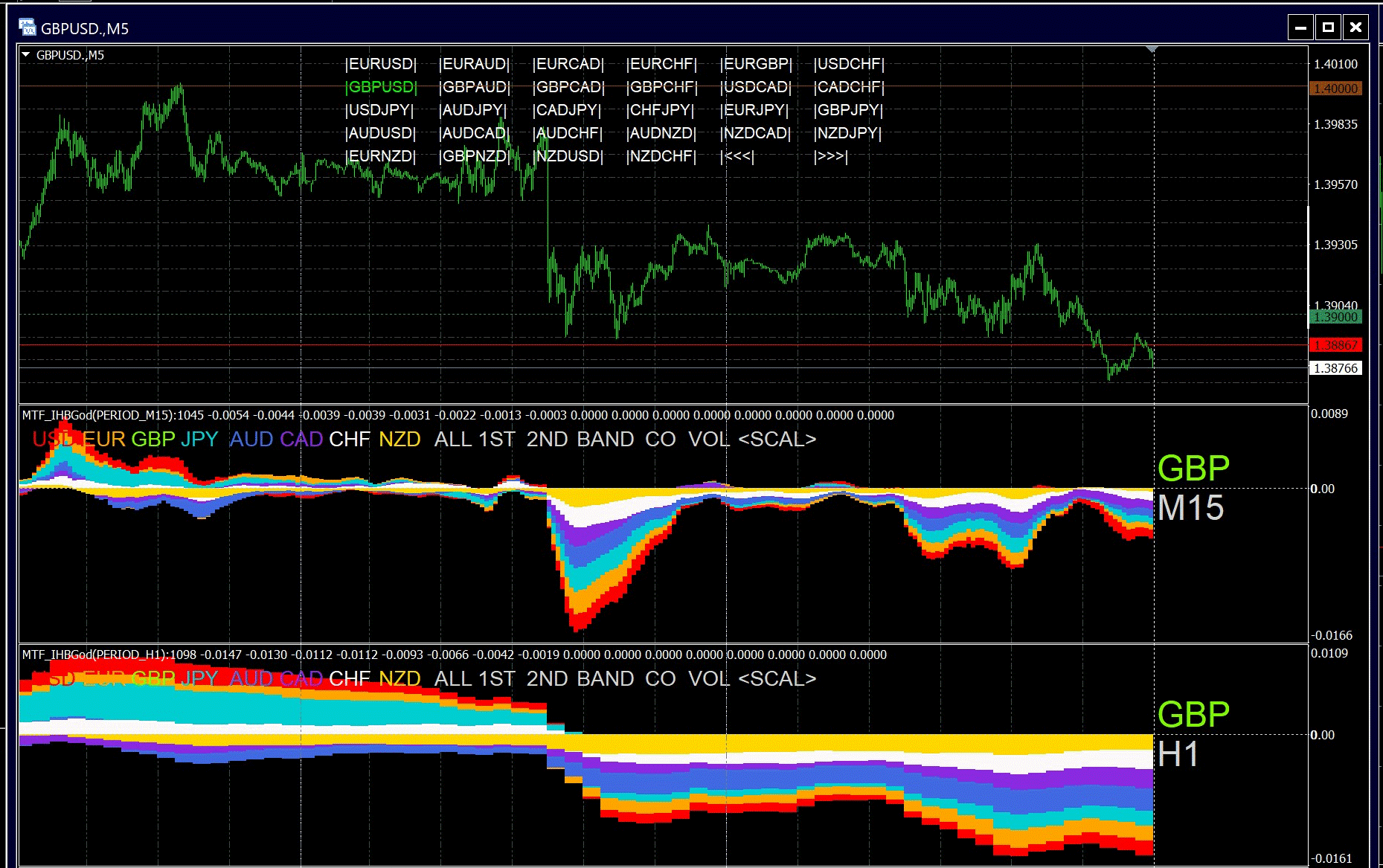Click the current price label 1.38766

1335,368
